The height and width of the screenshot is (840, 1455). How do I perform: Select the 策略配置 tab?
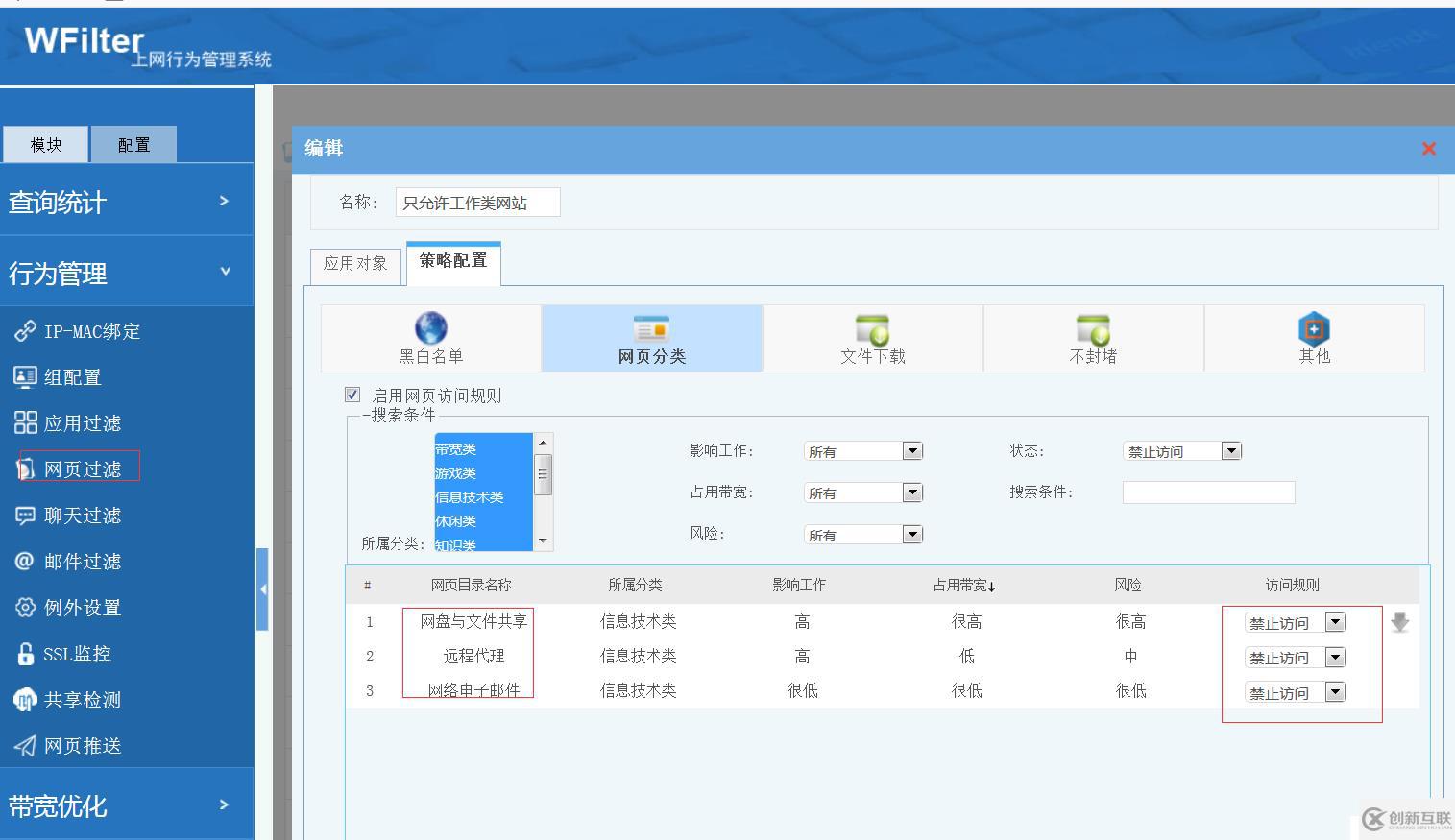[453, 262]
